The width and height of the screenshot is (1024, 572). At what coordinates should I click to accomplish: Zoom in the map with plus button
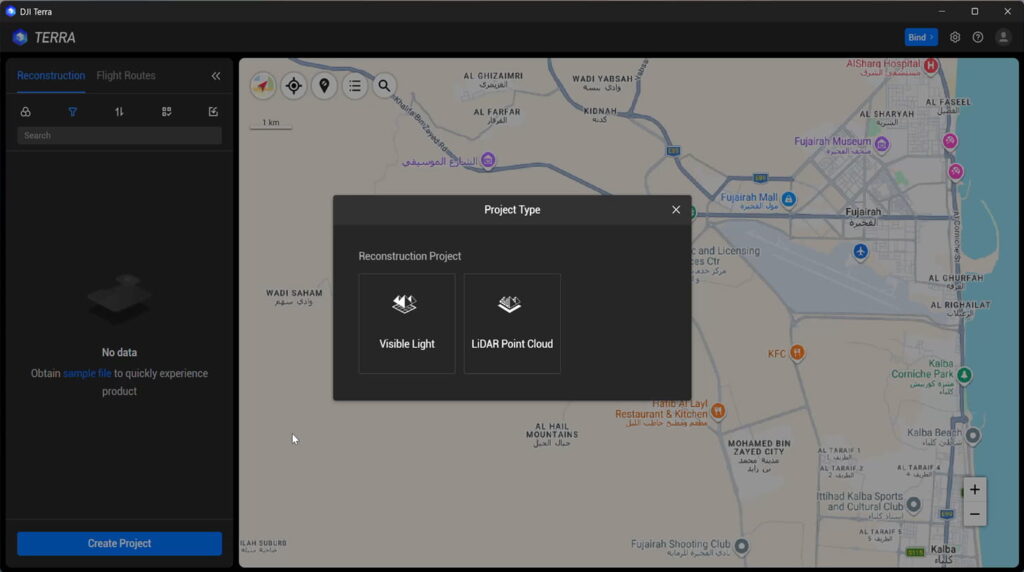[974, 489]
